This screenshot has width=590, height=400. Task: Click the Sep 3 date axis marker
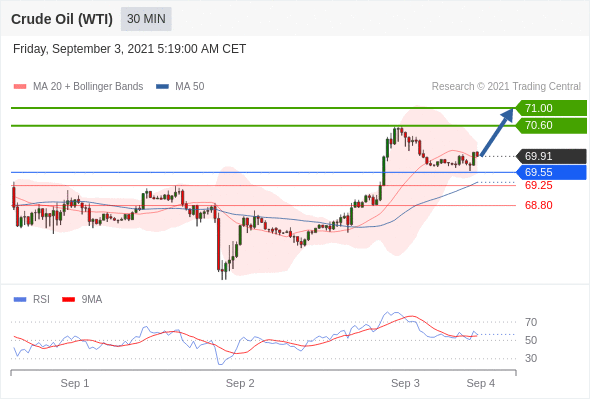(x=405, y=383)
